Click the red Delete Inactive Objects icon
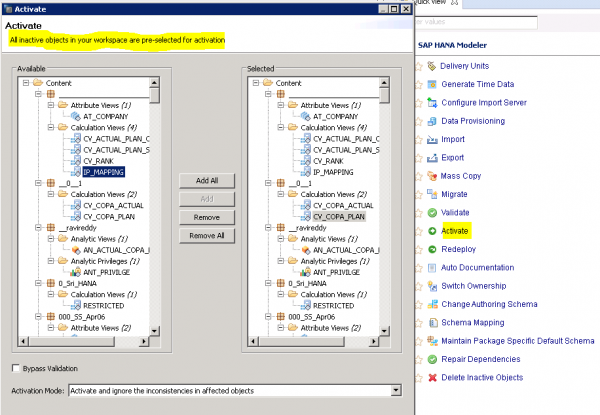 (x=432, y=378)
